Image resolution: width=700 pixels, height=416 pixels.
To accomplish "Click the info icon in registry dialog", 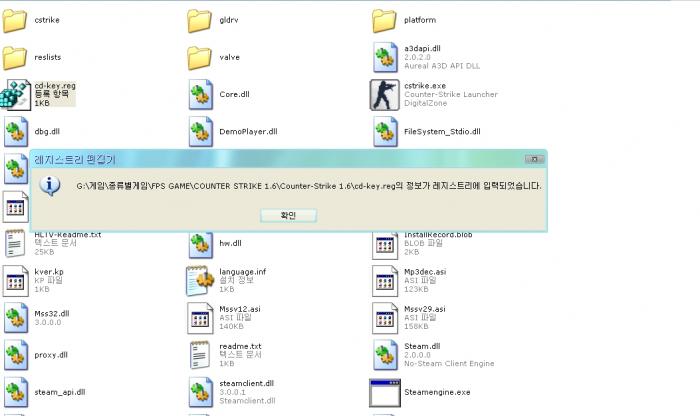I will 50,186.
